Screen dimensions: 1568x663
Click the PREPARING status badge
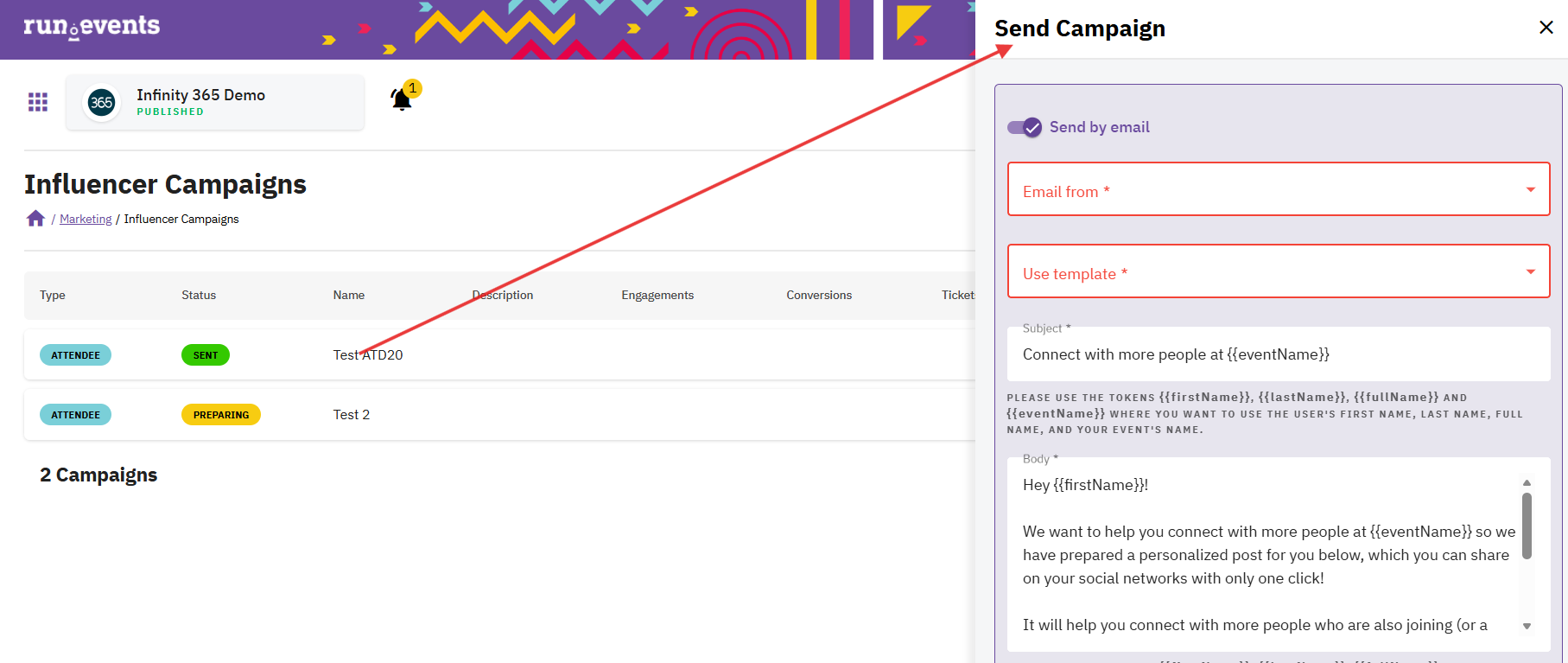(x=221, y=415)
